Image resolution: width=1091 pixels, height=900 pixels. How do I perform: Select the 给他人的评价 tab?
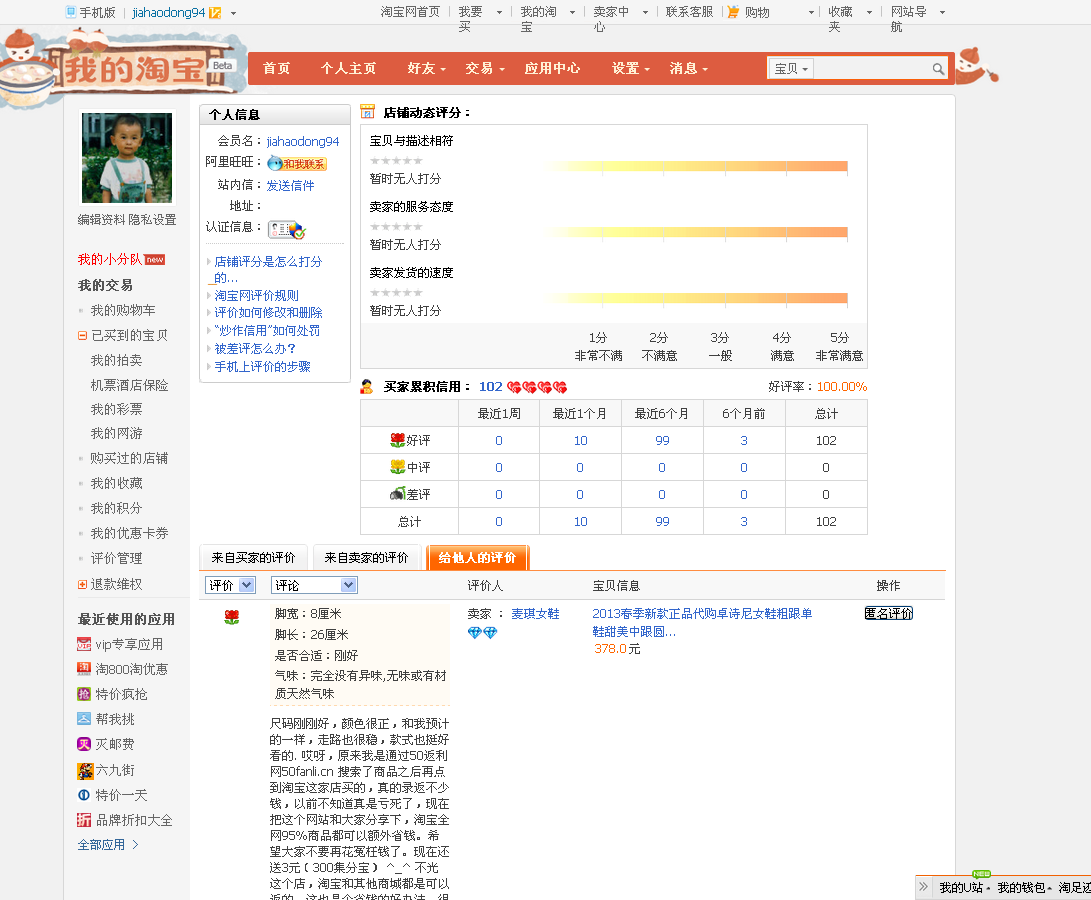pos(477,558)
